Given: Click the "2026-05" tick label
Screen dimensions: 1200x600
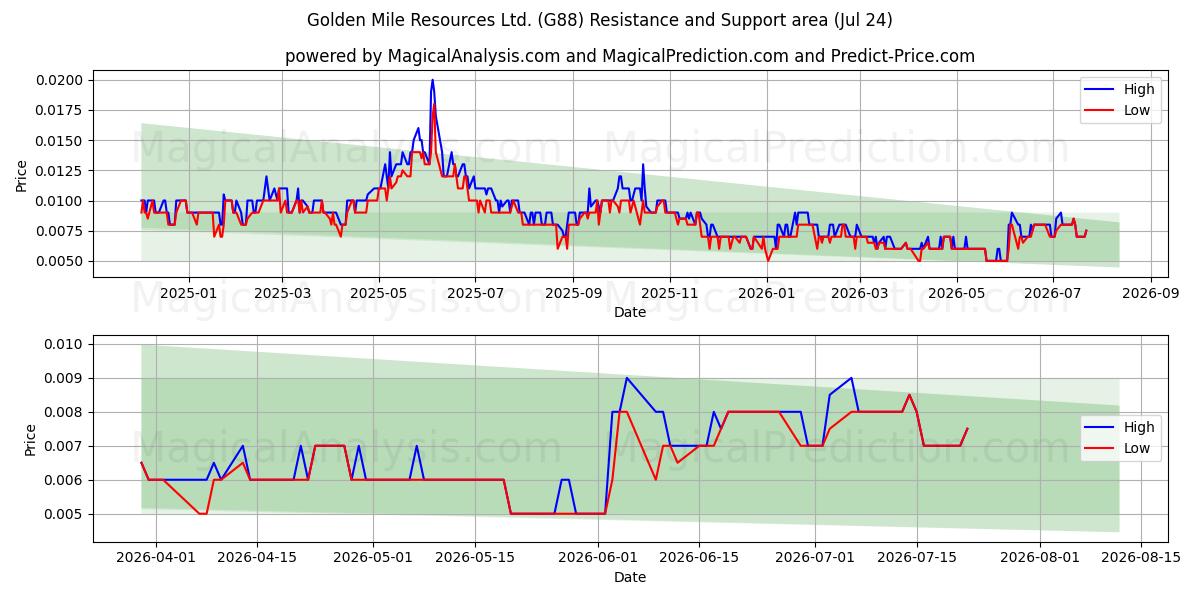Looking at the screenshot, I should [x=957, y=293].
